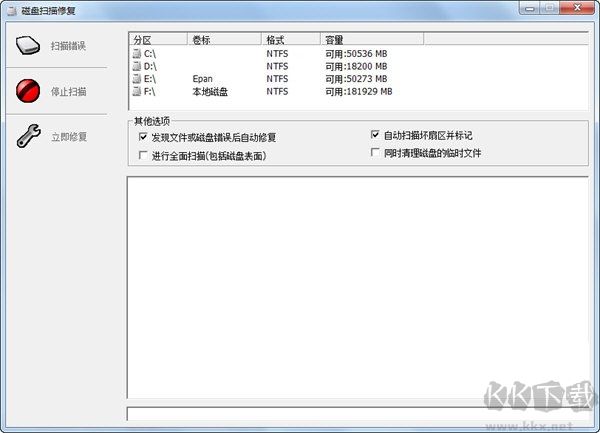This screenshot has width=600, height=433.
Task: Click the 停止扫描 label button
Action: click(x=68, y=91)
